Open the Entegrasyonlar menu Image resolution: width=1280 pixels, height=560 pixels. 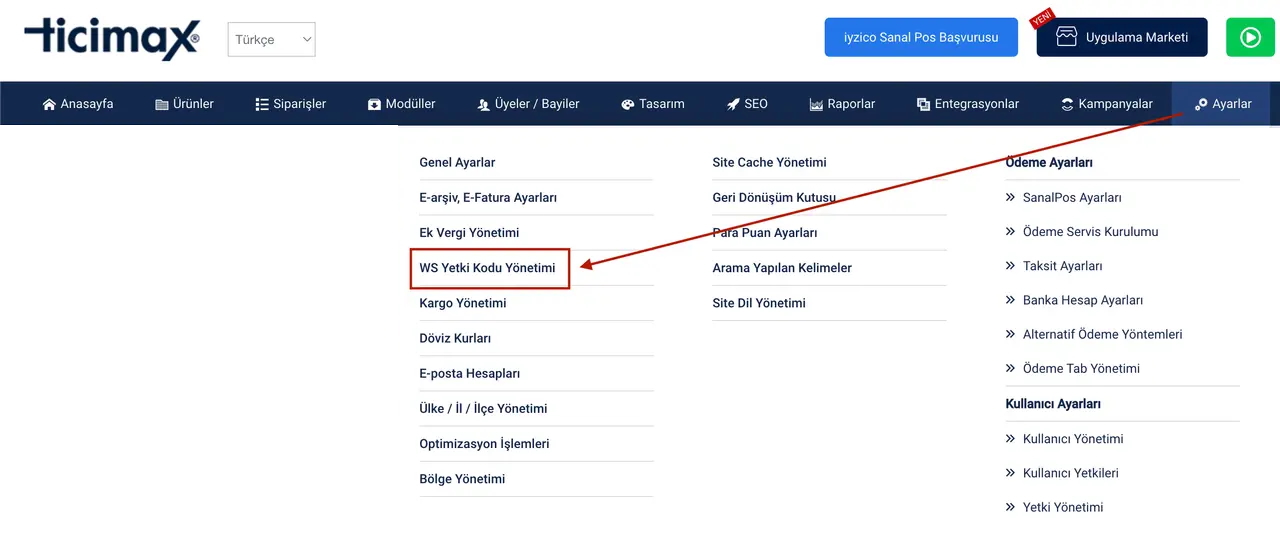tap(967, 104)
